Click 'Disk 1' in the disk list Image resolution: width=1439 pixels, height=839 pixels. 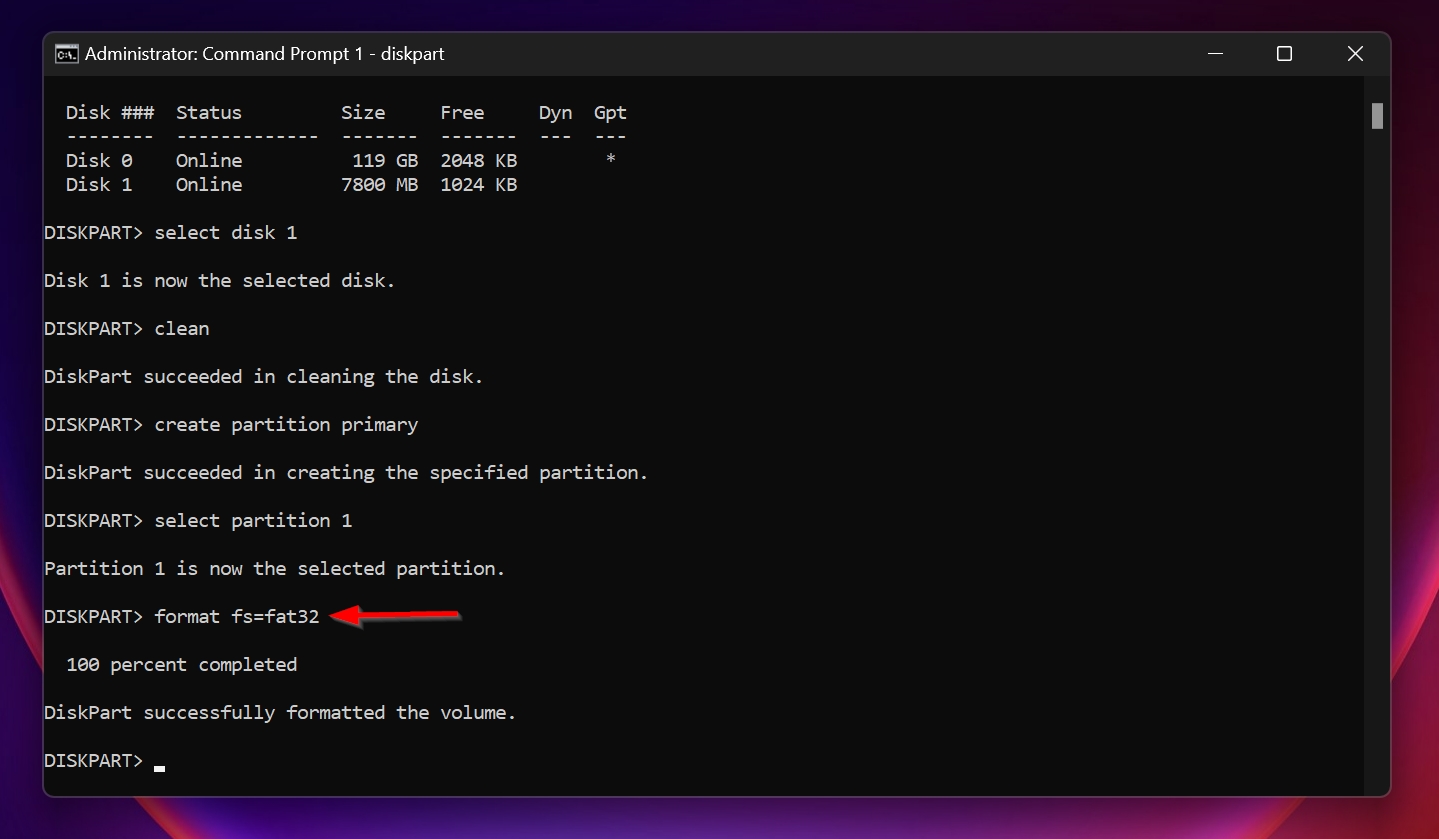tap(99, 185)
